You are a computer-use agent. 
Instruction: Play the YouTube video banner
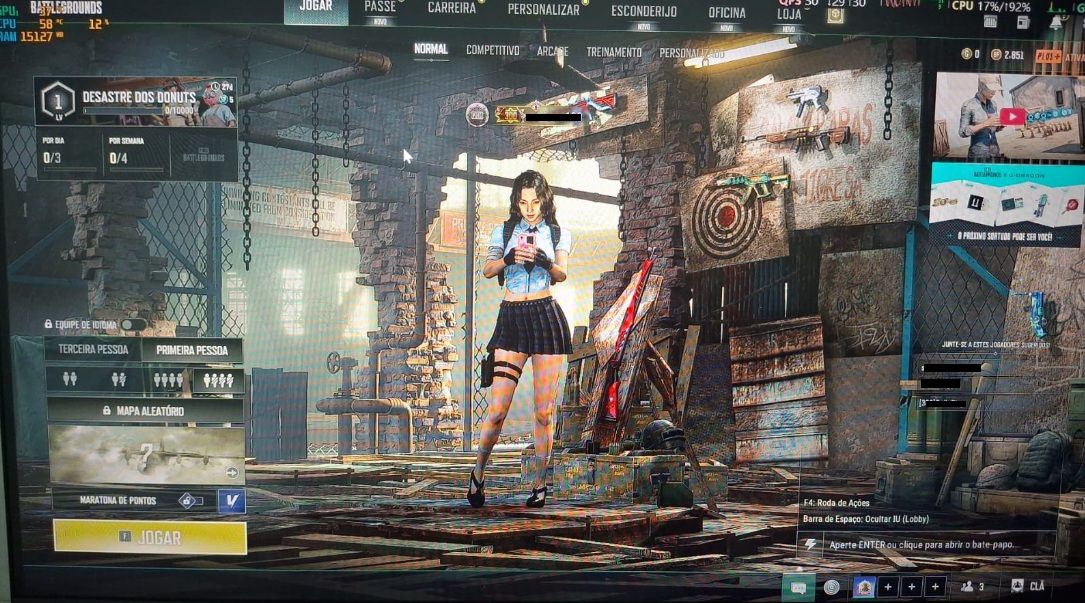pos(1010,116)
